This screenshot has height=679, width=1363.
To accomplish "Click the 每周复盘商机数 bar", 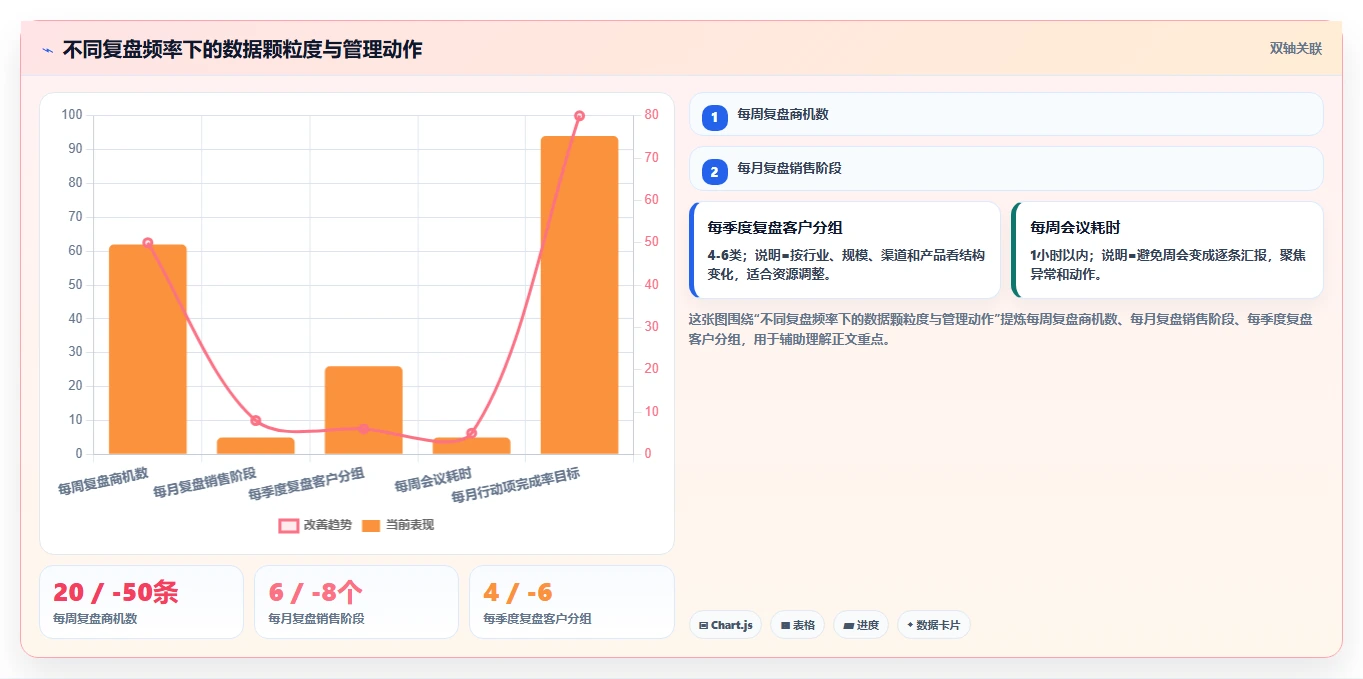I will pos(148,349).
